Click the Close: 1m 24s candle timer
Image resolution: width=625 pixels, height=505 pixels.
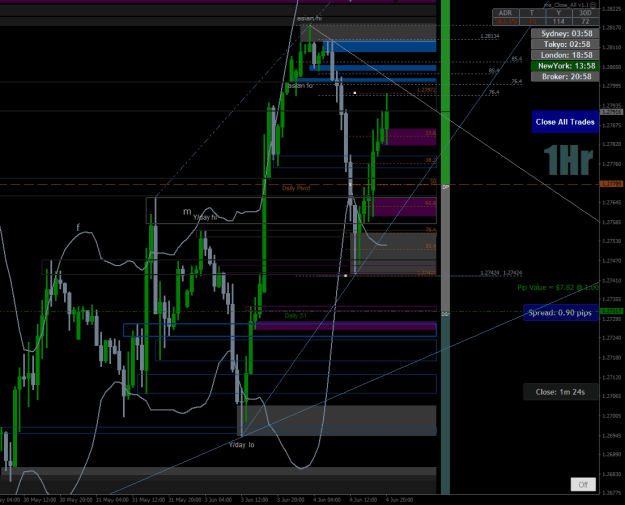pyautogui.click(x=560, y=392)
